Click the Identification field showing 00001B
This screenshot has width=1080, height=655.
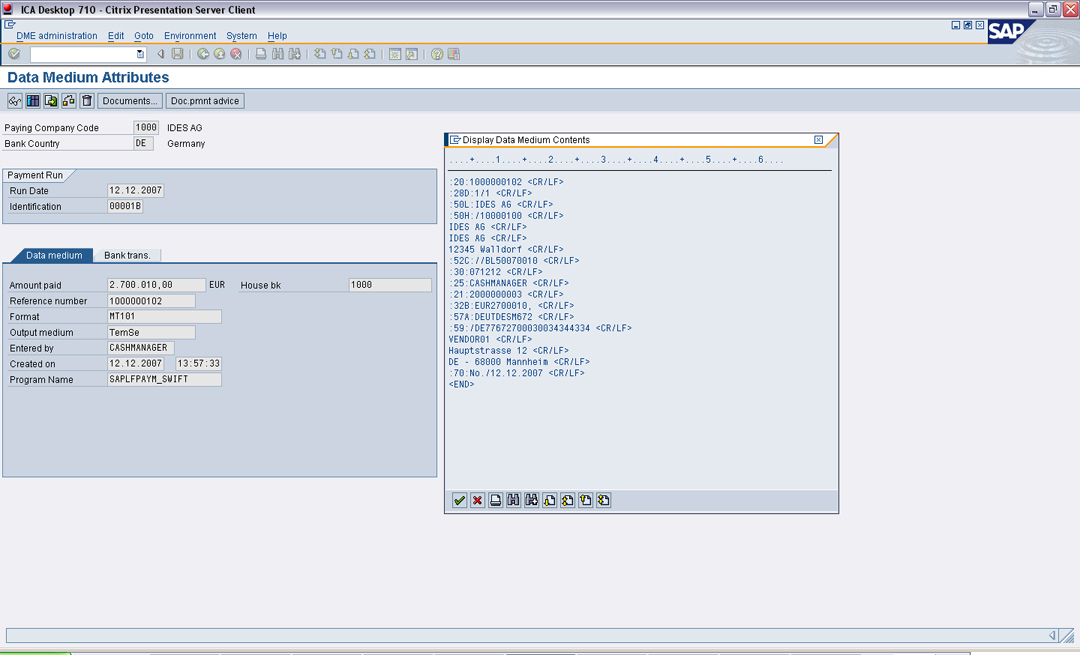125,206
